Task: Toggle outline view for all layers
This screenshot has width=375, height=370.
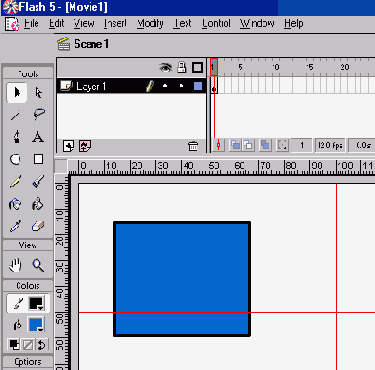Action: [x=197, y=68]
